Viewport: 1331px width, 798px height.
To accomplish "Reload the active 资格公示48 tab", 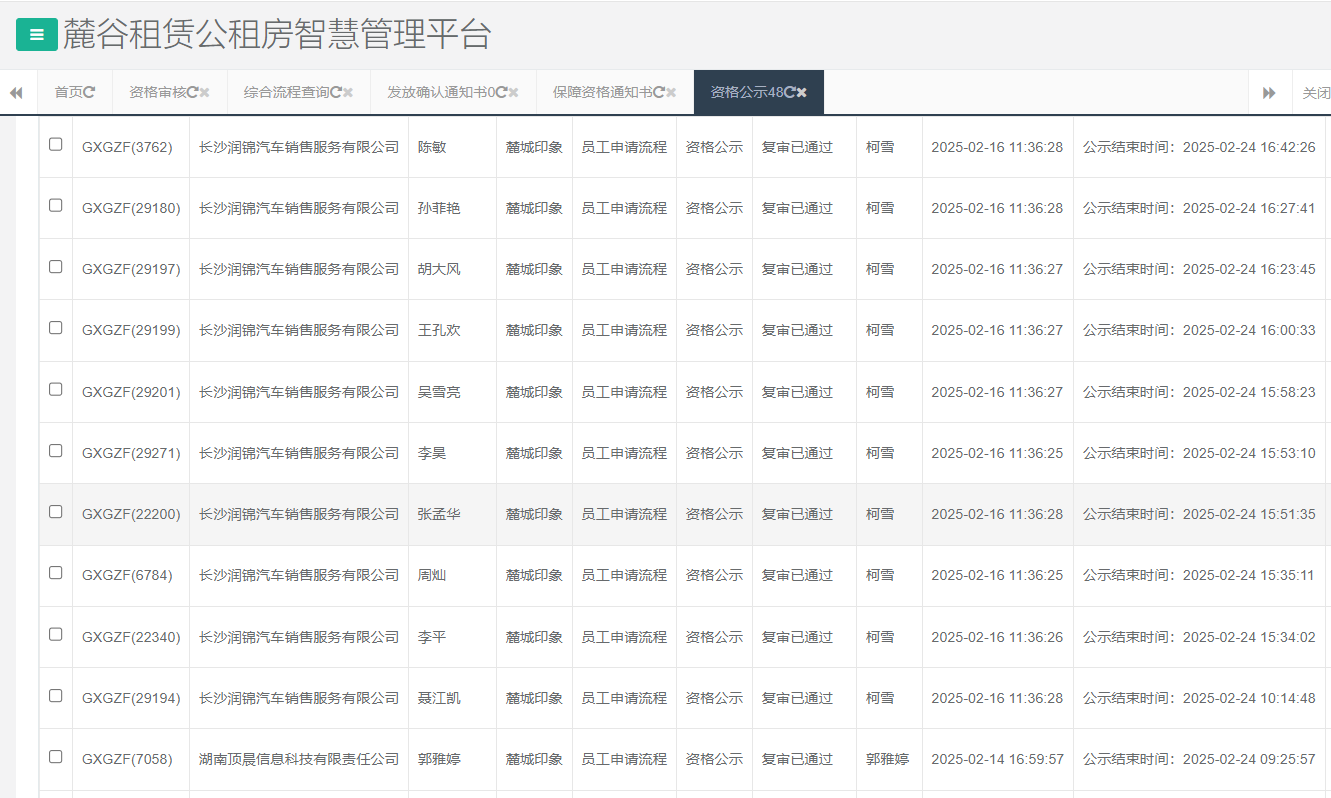I will [x=788, y=91].
